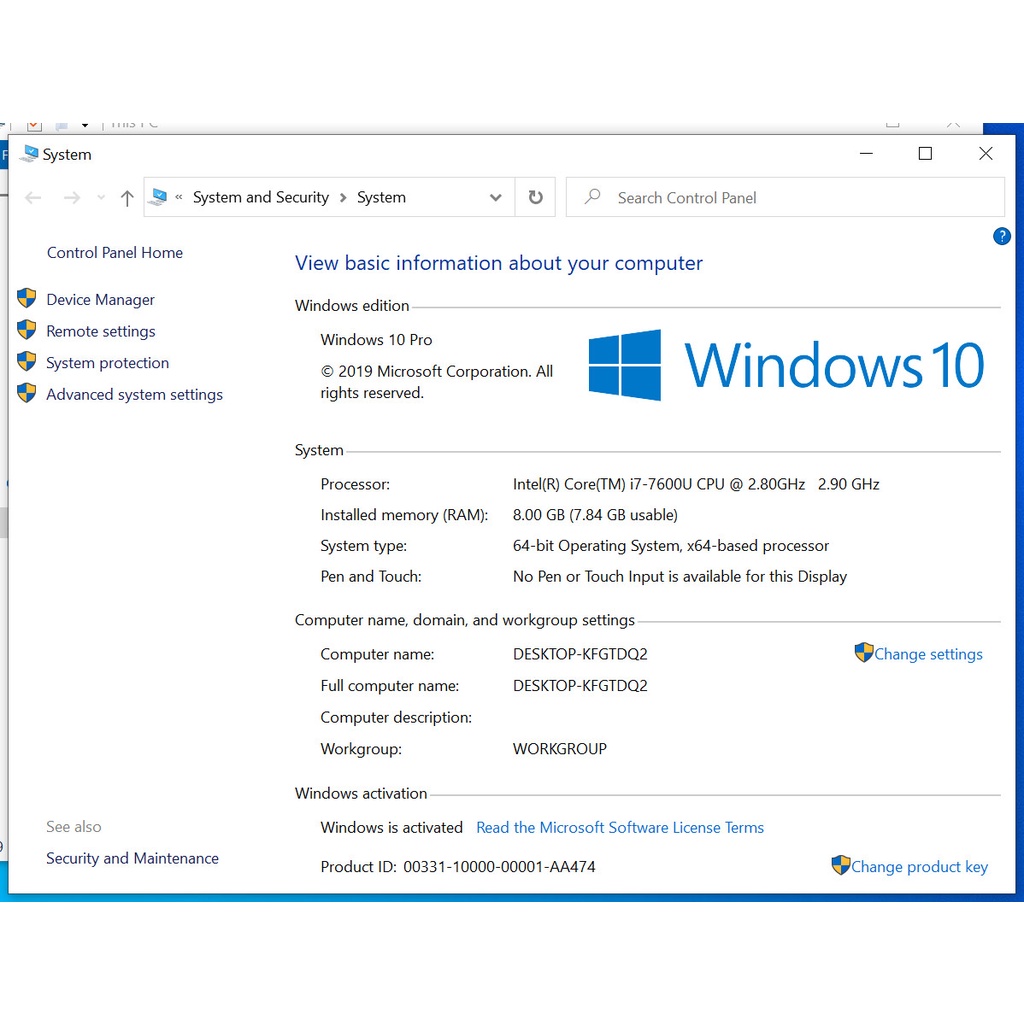The image size is (1024, 1024).
Task: Minimize the System window
Action: [866, 153]
